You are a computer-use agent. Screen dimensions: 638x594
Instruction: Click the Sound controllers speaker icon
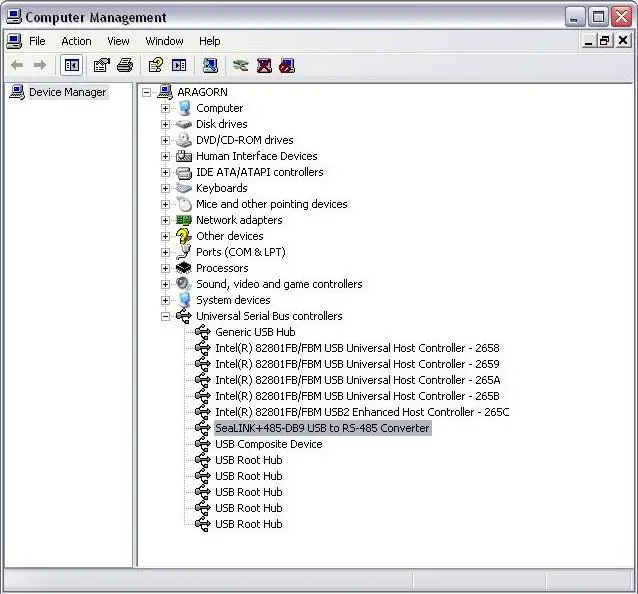[x=184, y=284]
